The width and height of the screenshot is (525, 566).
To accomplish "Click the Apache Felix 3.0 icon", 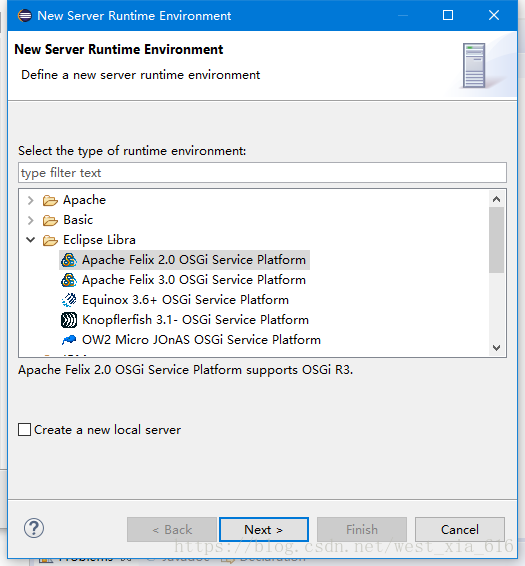I will point(69,280).
